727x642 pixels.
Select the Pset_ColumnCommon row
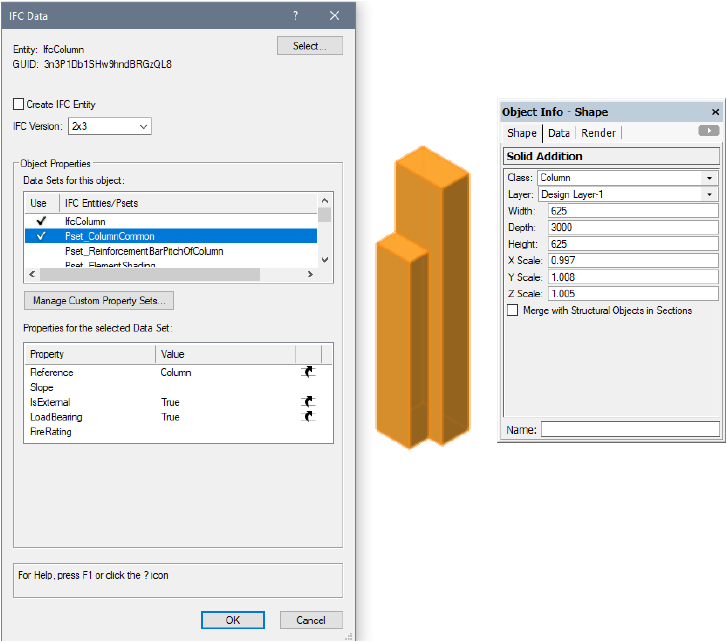[171, 236]
